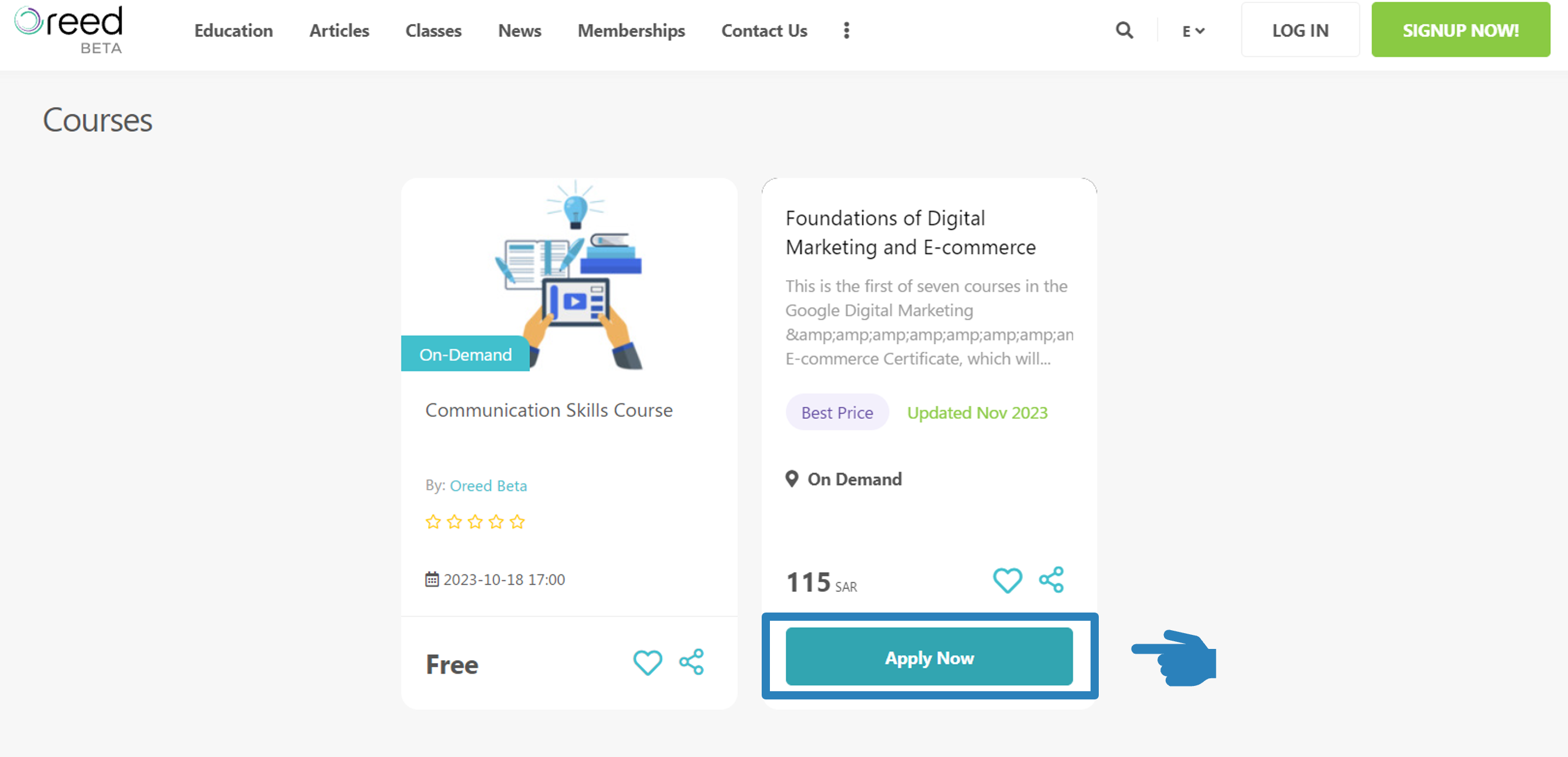
Task: Click the Apply Now button
Action: (929, 657)
